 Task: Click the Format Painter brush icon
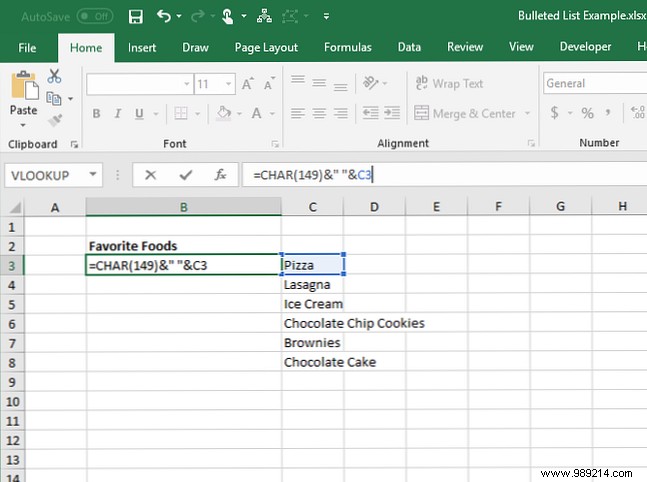54,120
